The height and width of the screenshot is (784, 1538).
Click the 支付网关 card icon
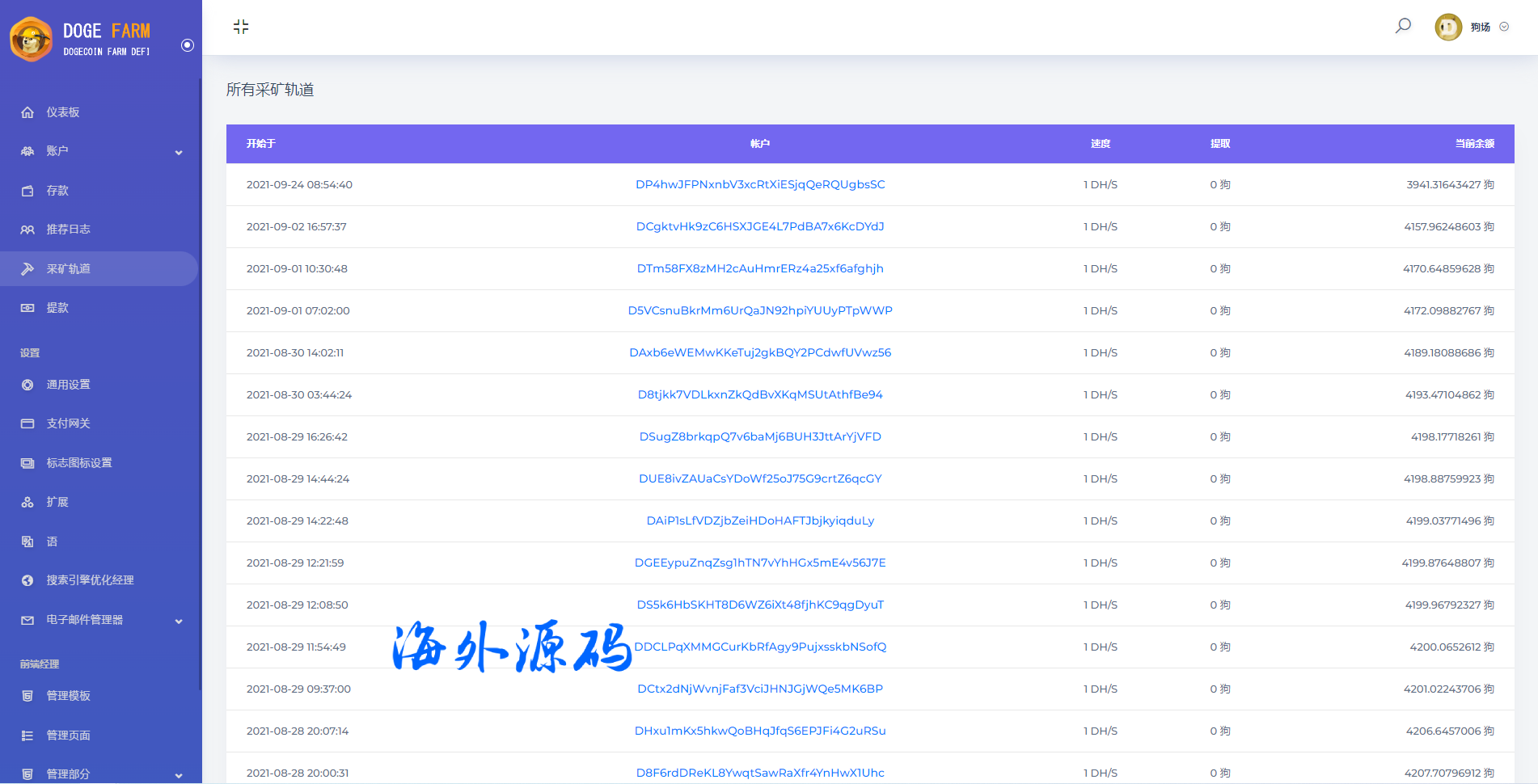[27, 424]
